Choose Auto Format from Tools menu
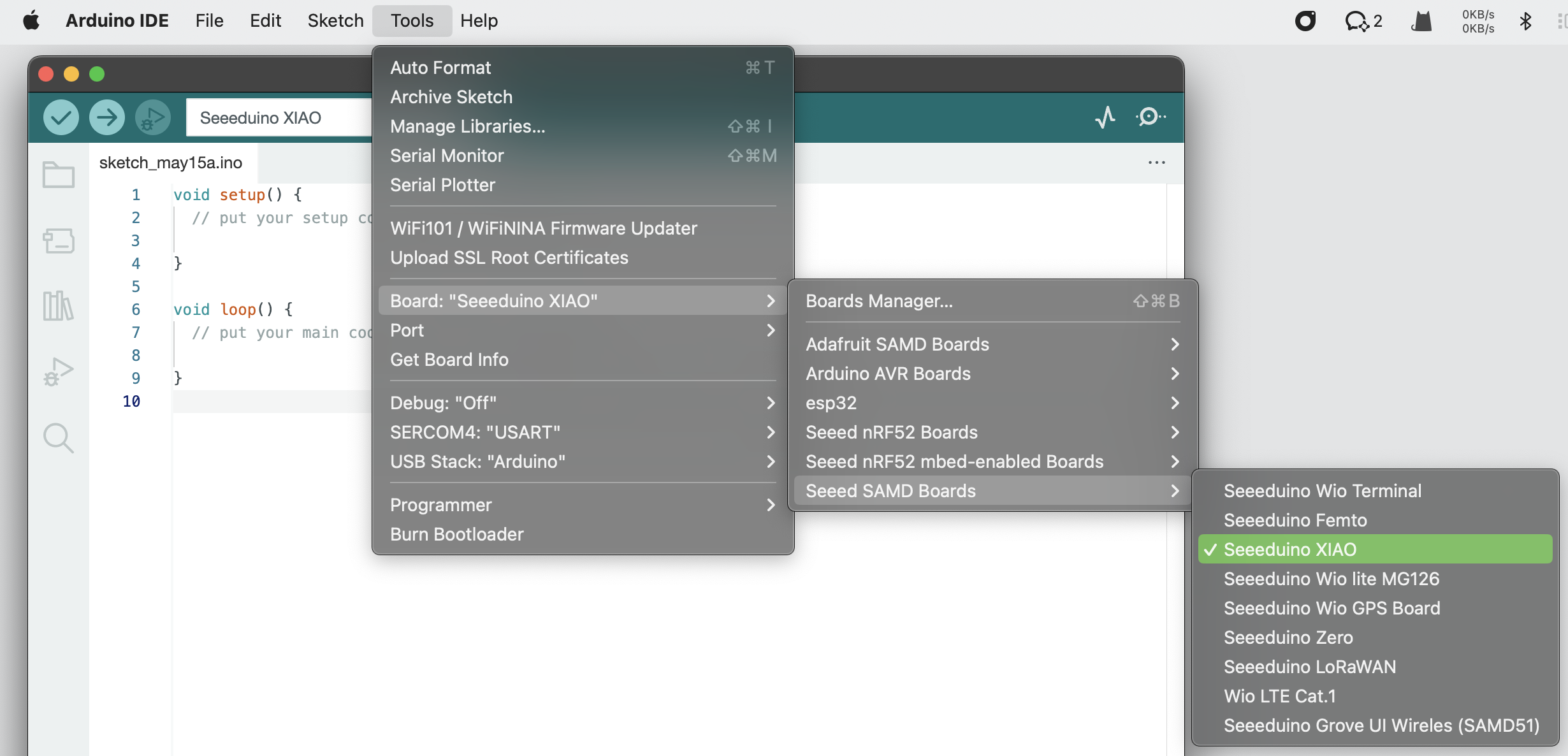1568x756 pixels. click(583, 67)
